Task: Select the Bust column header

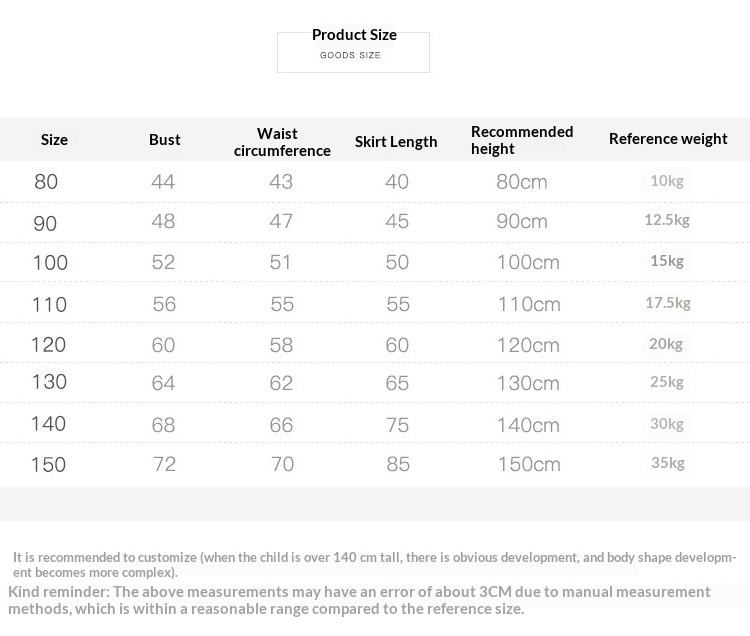Action: pos(165,140)
